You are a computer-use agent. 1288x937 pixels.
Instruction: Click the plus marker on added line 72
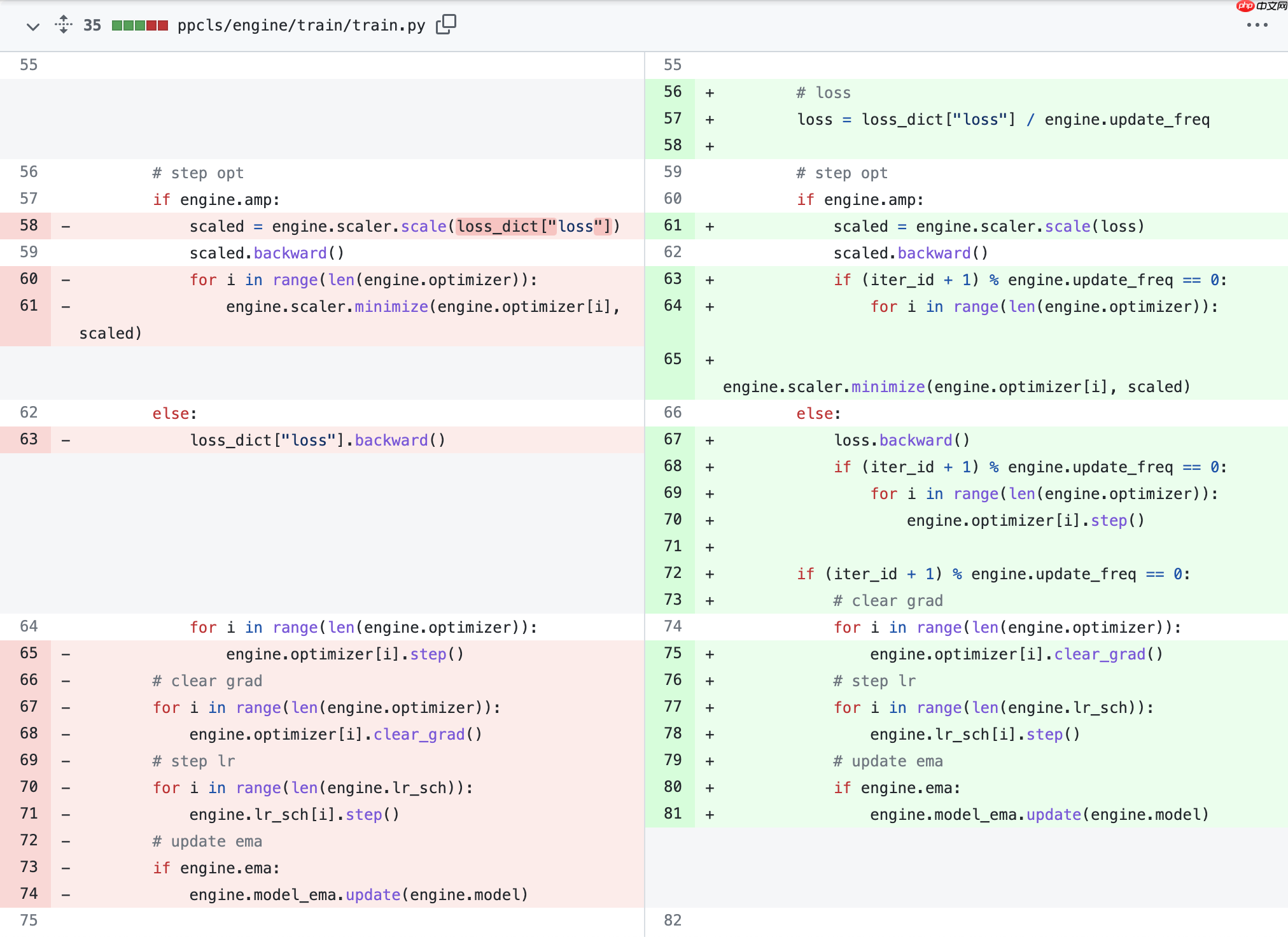click(x=710, y=574)
